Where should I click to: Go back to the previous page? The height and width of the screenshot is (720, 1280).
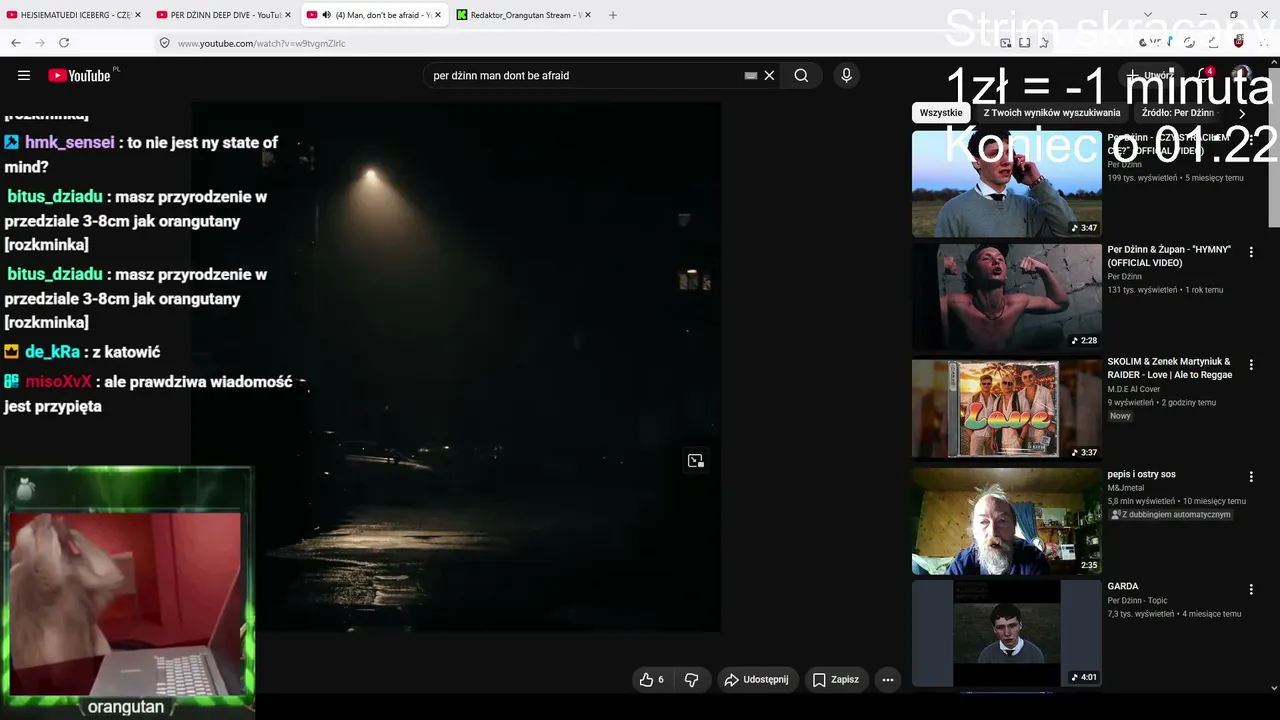(16, 43)
